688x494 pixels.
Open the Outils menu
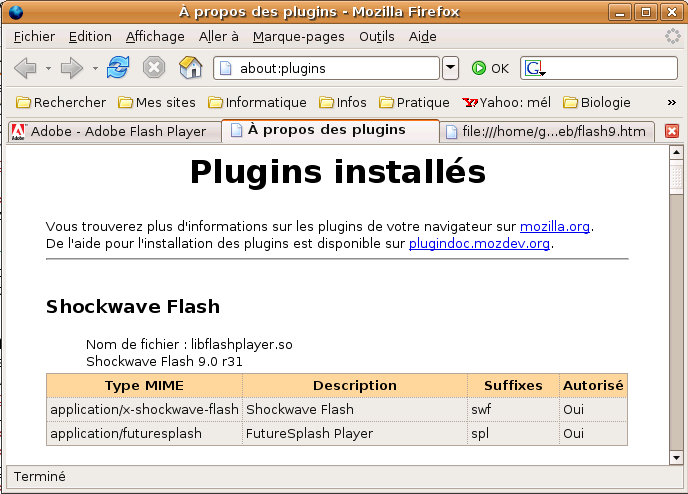[377, 36]
